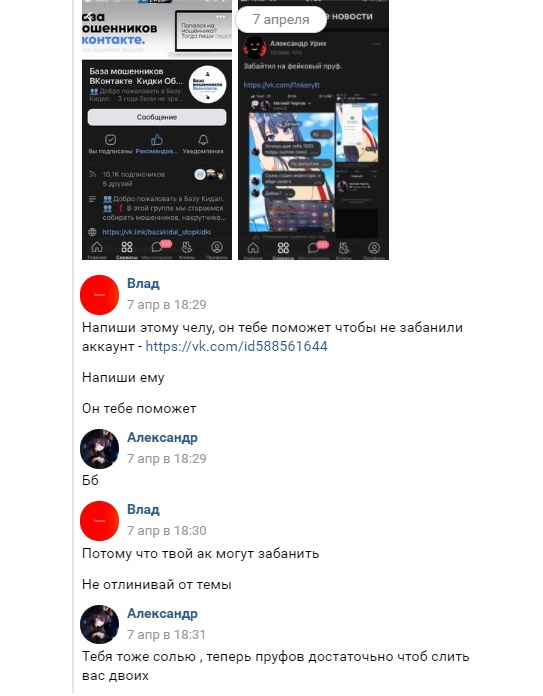
Task: Click Александр's avatar on the 18:29 message
Action: [x=99, y=449]
